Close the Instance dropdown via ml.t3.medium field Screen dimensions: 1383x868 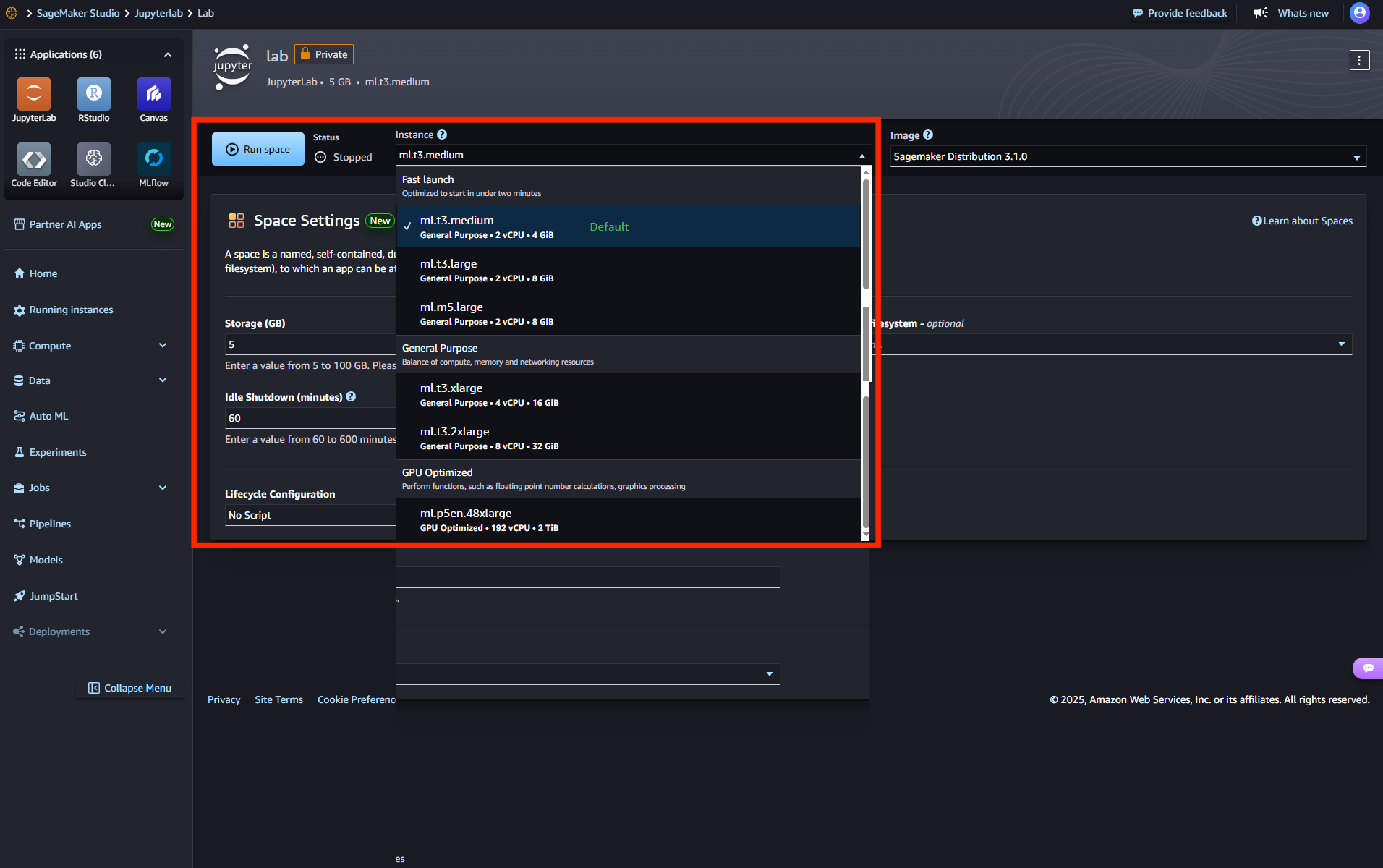(632, 155)
